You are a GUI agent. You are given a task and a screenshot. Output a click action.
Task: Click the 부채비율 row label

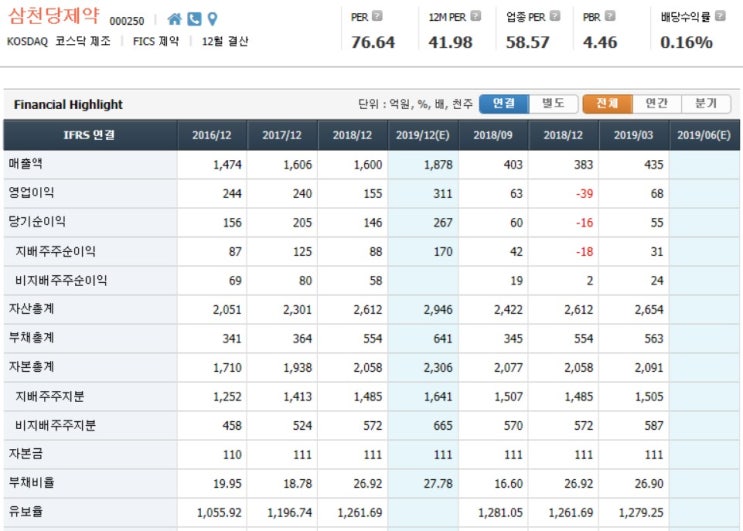pos(31,483)
